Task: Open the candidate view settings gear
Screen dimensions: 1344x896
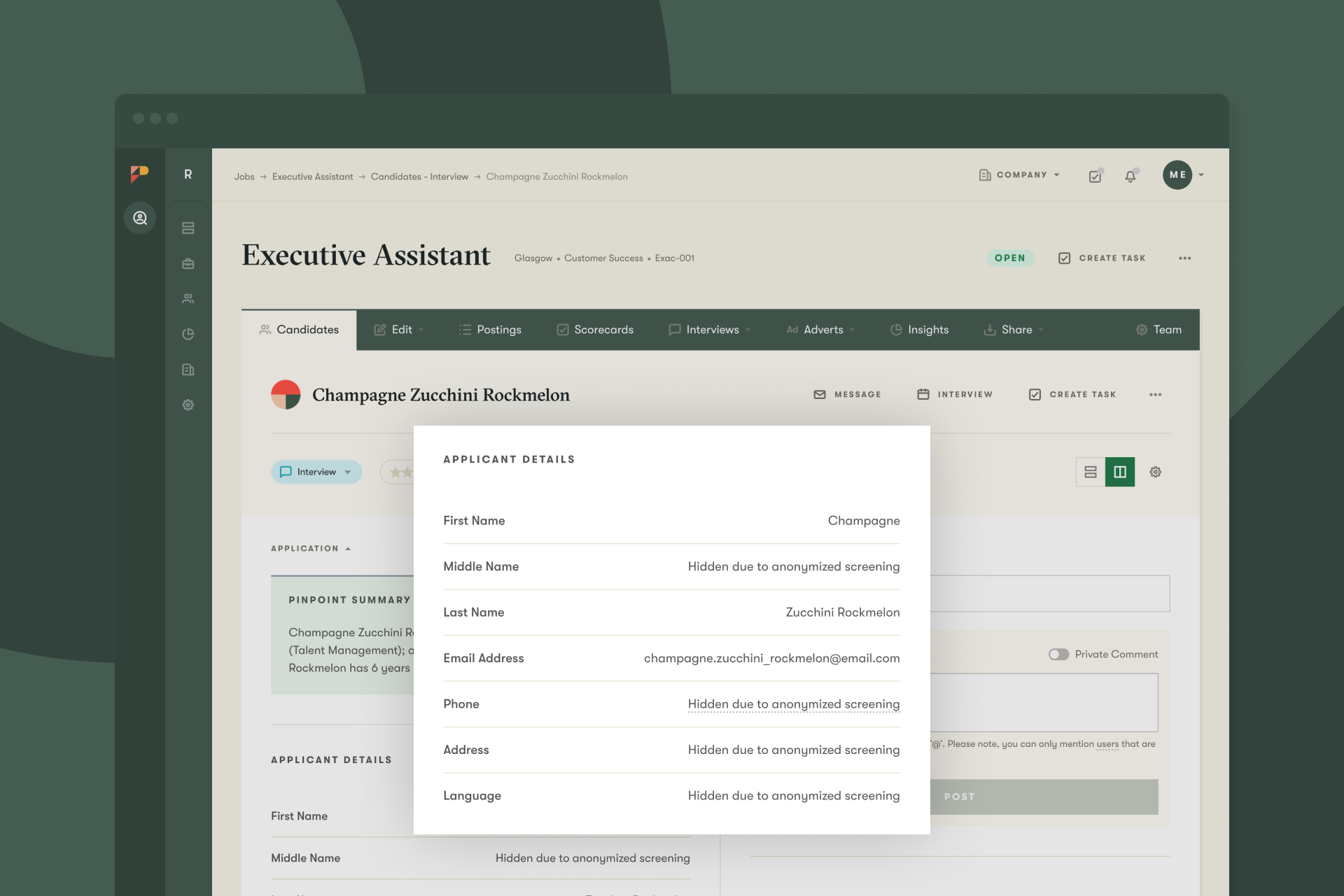Action: 1155,472
